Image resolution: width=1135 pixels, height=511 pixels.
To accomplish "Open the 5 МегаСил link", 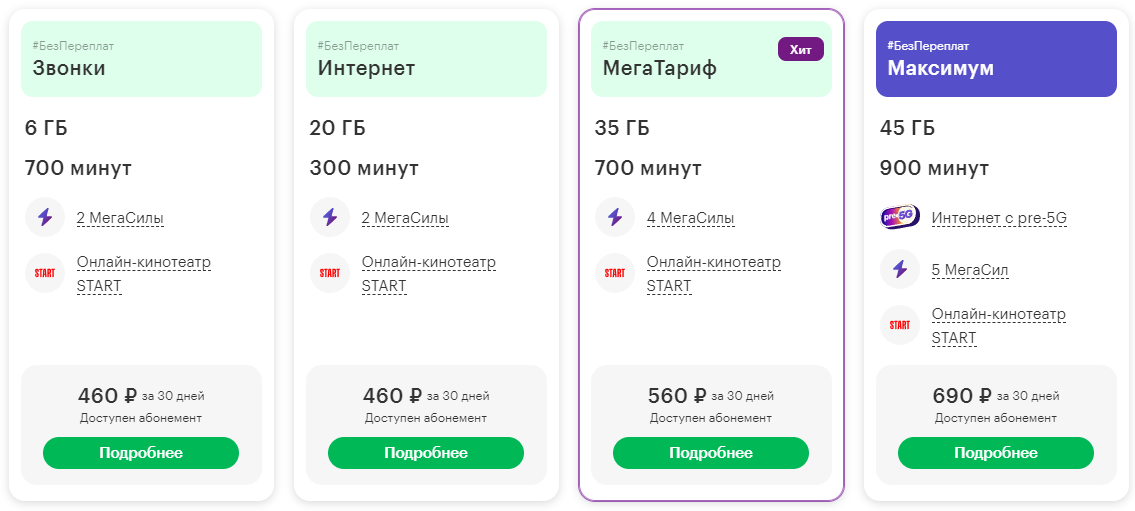I will coord(970,271).
